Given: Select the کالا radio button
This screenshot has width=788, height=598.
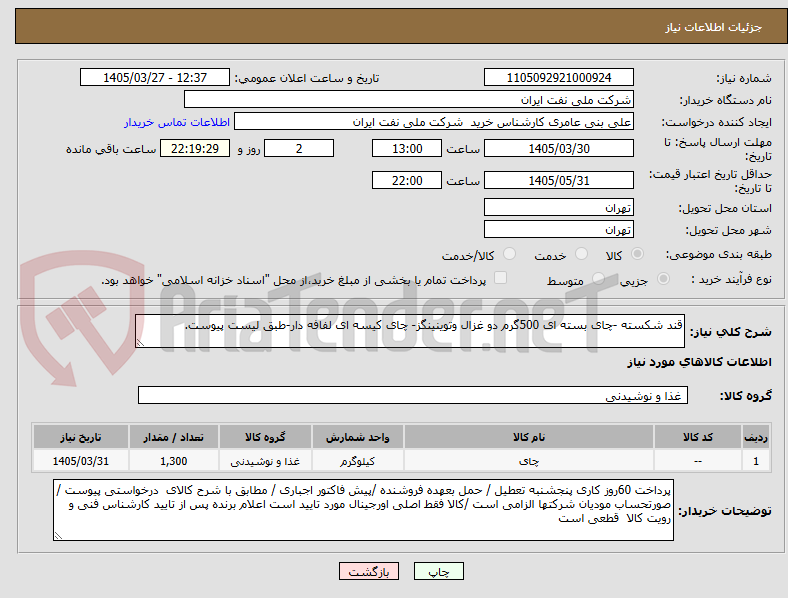Looking at the screenshot, I should pyautogui.click(x=637, y=254).
